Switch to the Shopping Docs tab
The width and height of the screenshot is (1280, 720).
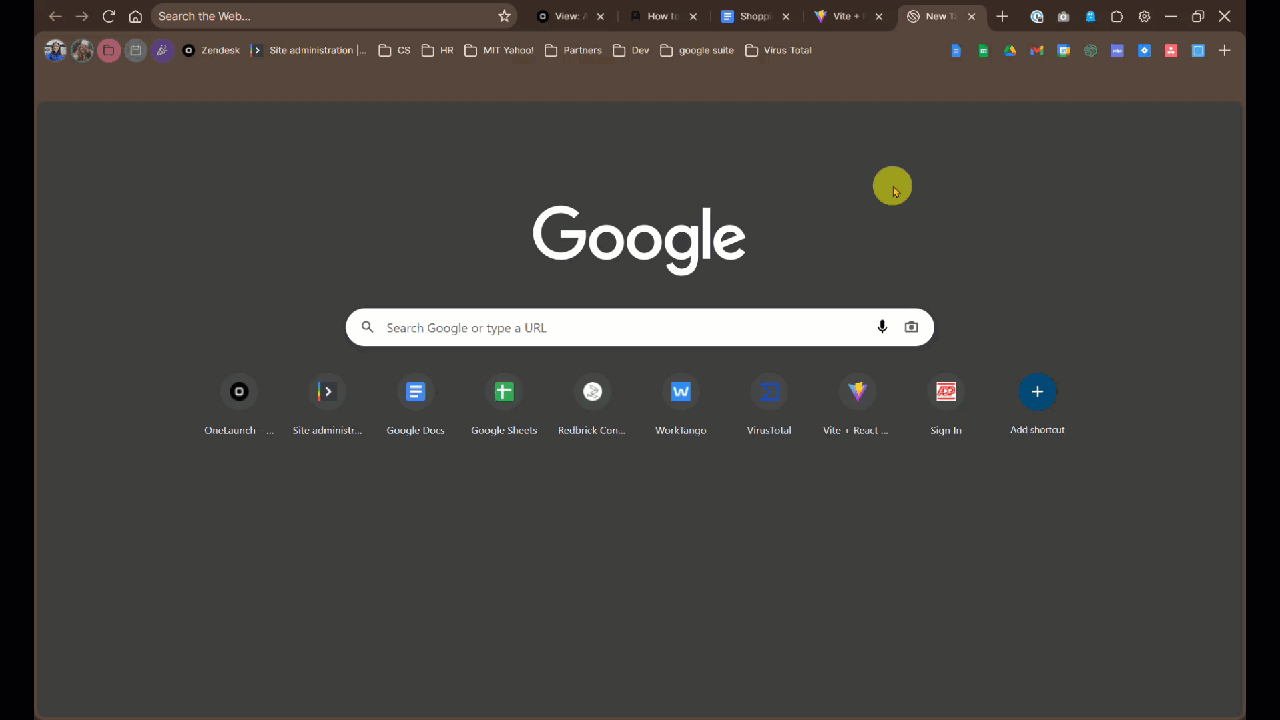[755, 16]
